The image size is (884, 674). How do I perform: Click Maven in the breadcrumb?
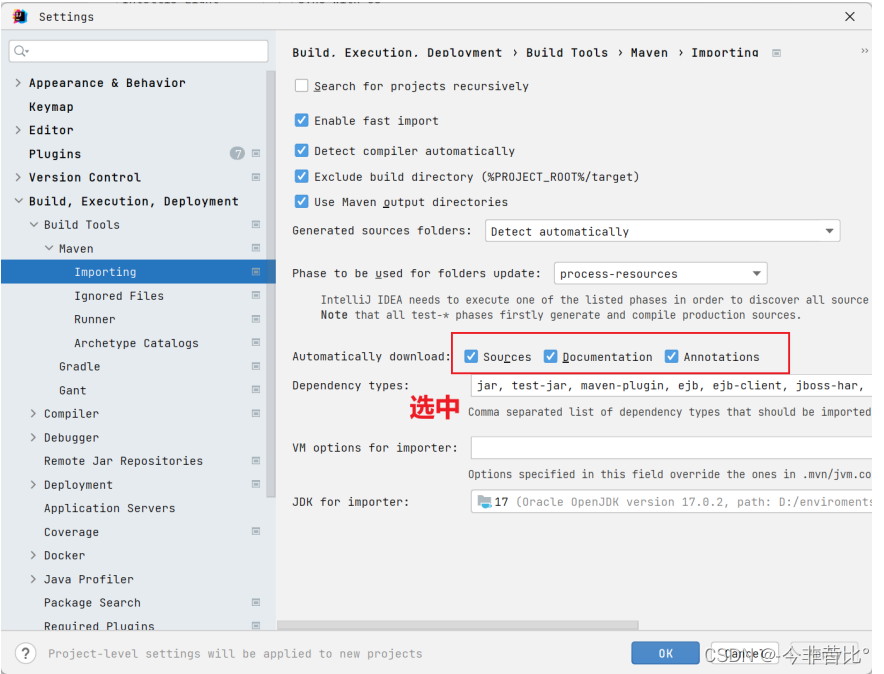coord(649,52)
